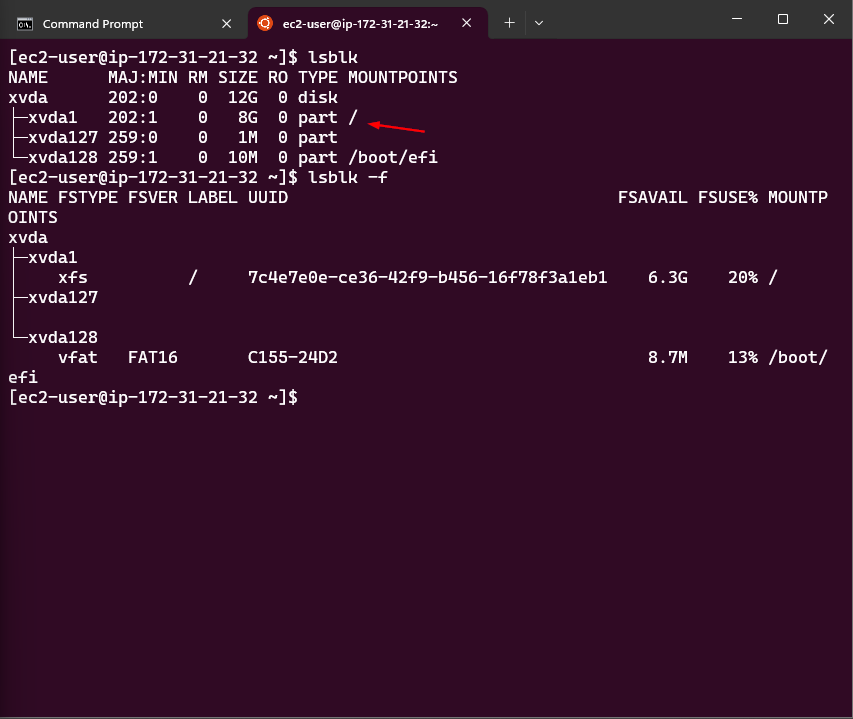
Task: Click the Ubuntu logo on the active tab
Action: (264, 23)
